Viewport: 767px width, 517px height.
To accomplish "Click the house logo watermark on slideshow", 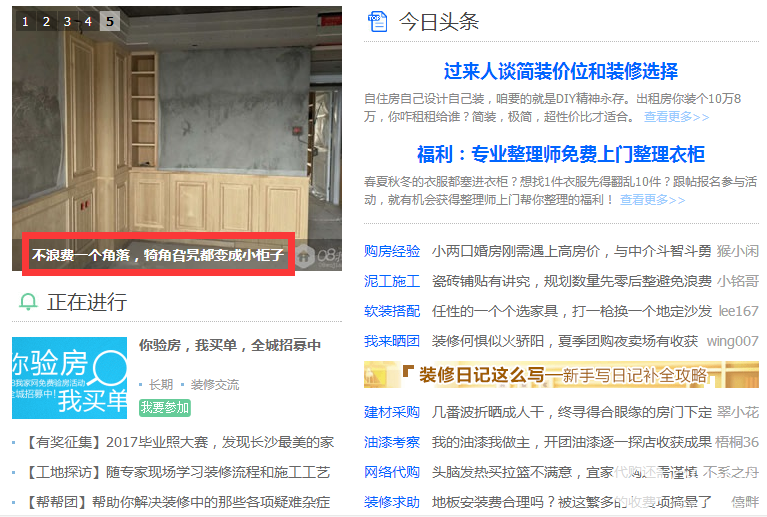I will 305,255.
